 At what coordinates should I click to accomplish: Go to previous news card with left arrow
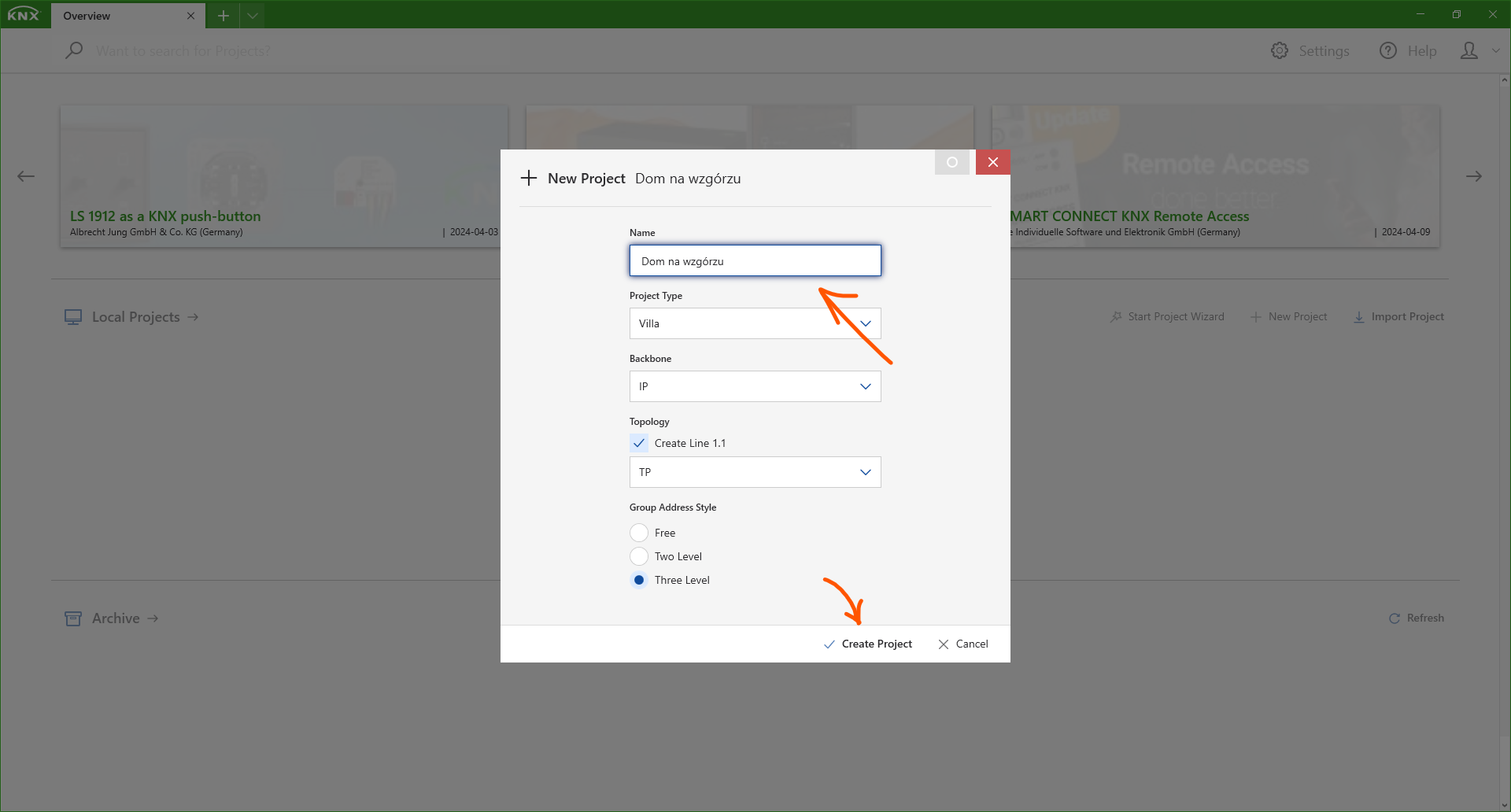26,176
